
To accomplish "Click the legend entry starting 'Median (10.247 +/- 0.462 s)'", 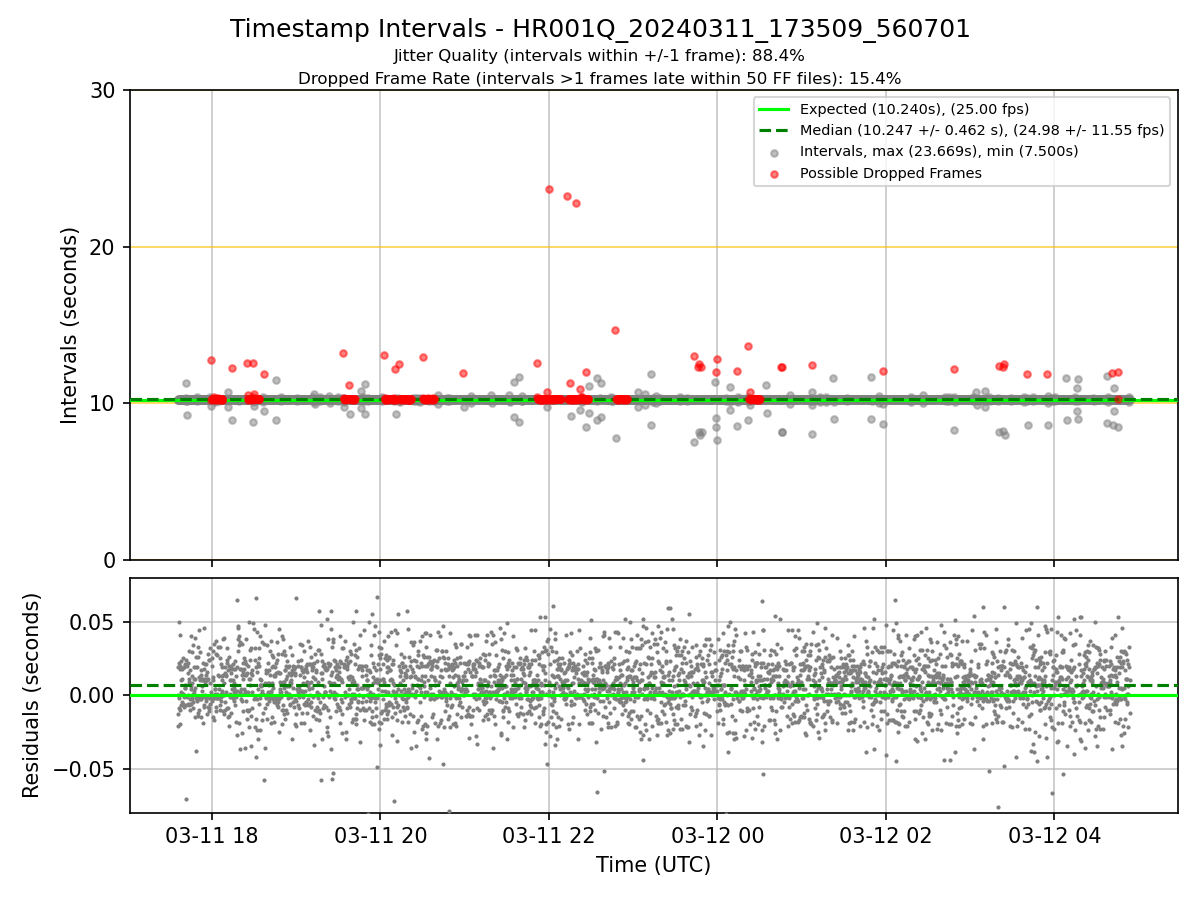I will (982, 130).
